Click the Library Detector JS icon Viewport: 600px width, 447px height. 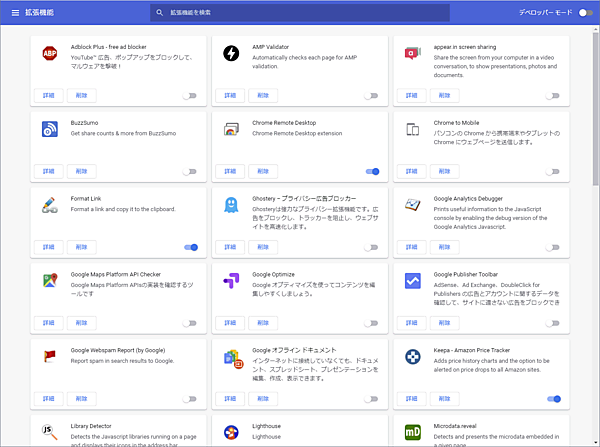coord(50,432)
